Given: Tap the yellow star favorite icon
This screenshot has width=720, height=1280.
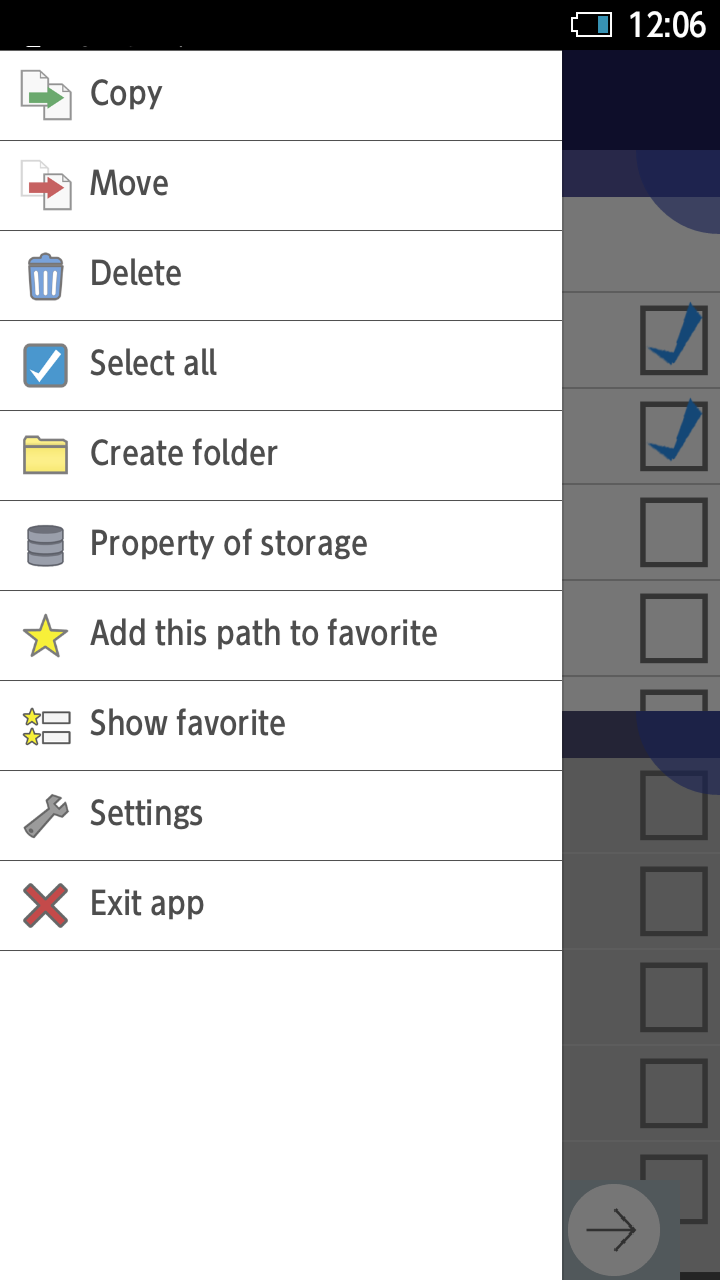Looking at the screenshot, I should coord(46,635).
